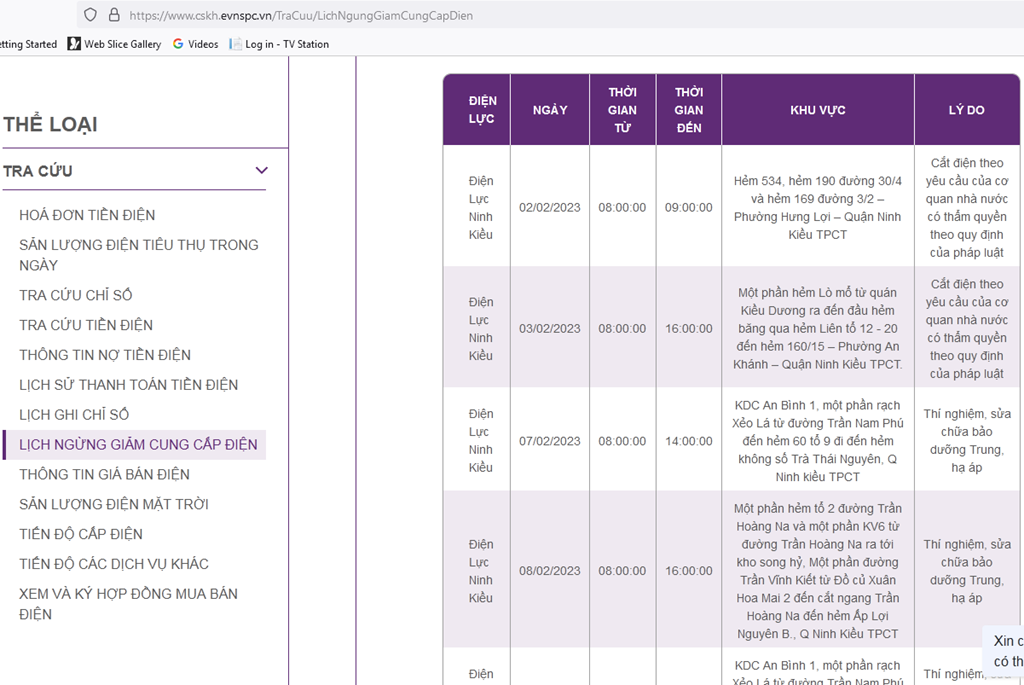This screenshot has width=1024, height=685.
Task: Open LỊCH SỬ THANH TOÁN TIỀN ĐIỆN
Action: click(x=128, y=385)
